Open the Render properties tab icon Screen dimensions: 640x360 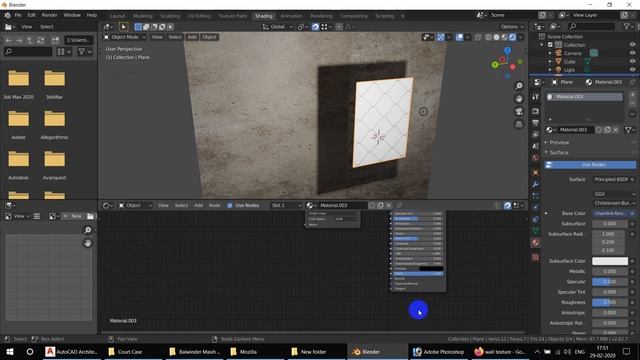536,111
